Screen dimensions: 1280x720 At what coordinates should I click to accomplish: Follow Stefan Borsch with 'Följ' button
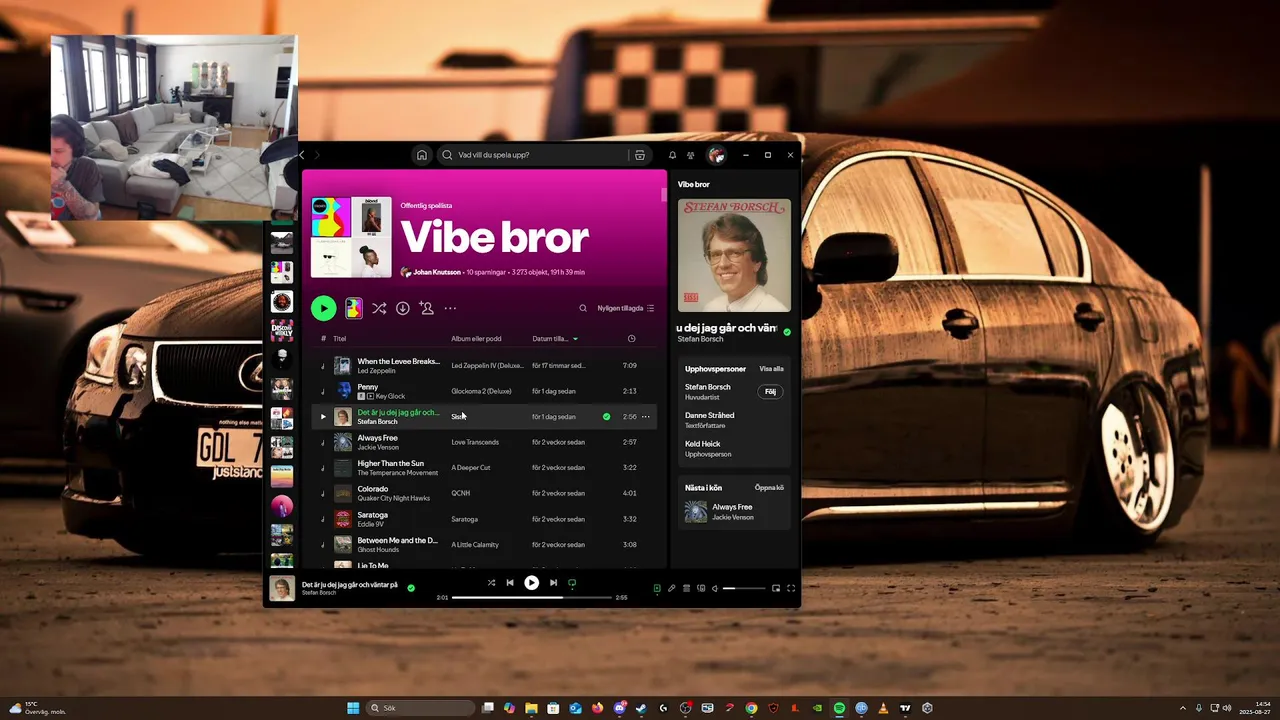[770, 392]
